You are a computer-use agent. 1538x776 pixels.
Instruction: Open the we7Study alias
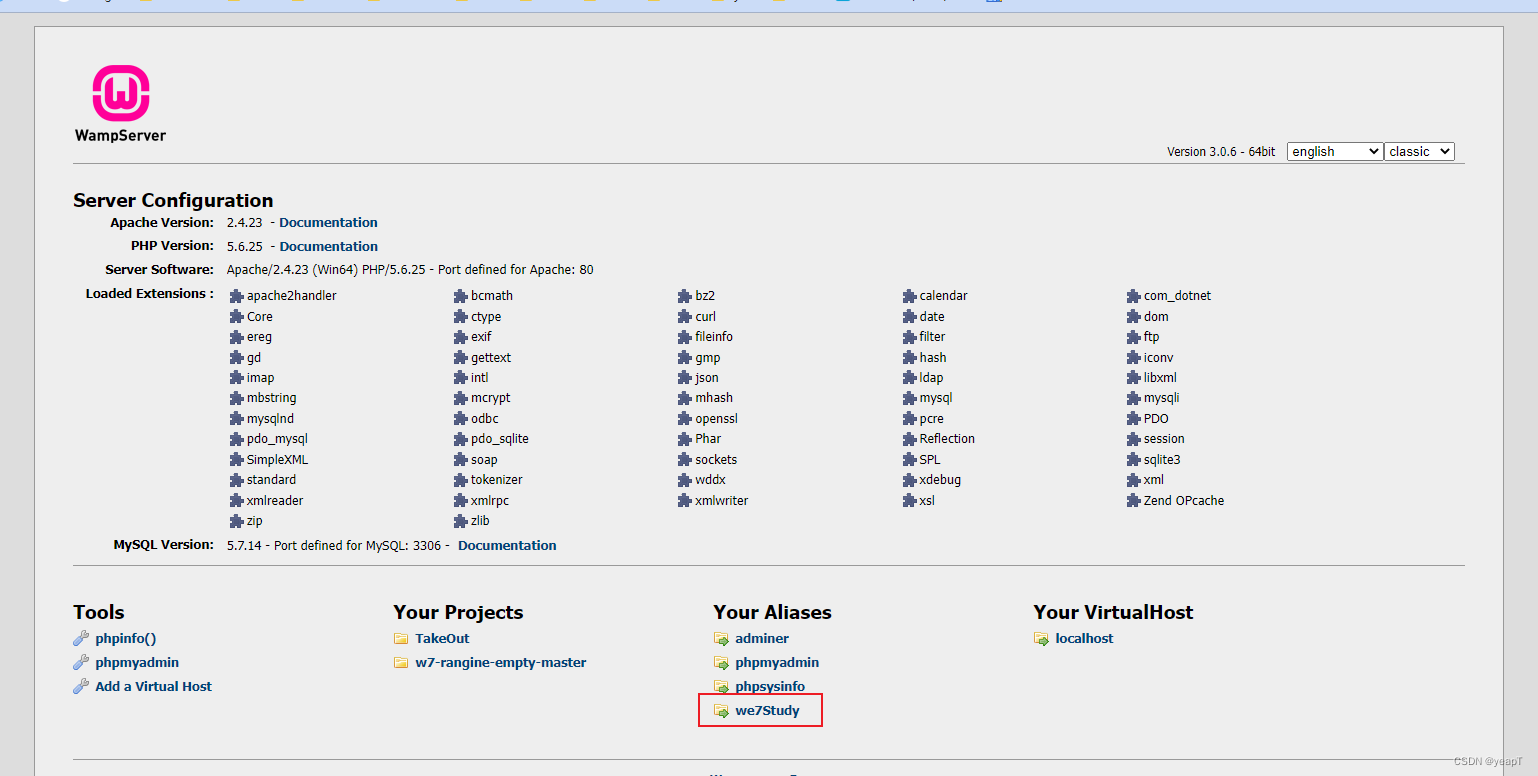(x=767, y=710)
